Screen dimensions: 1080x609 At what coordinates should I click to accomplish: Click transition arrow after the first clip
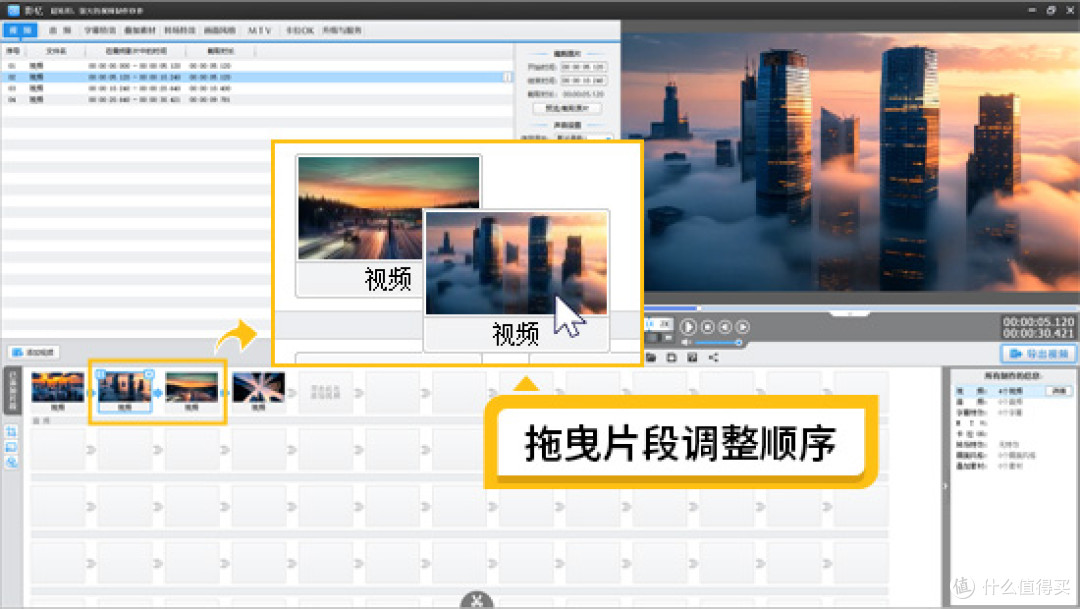(90, 393)
